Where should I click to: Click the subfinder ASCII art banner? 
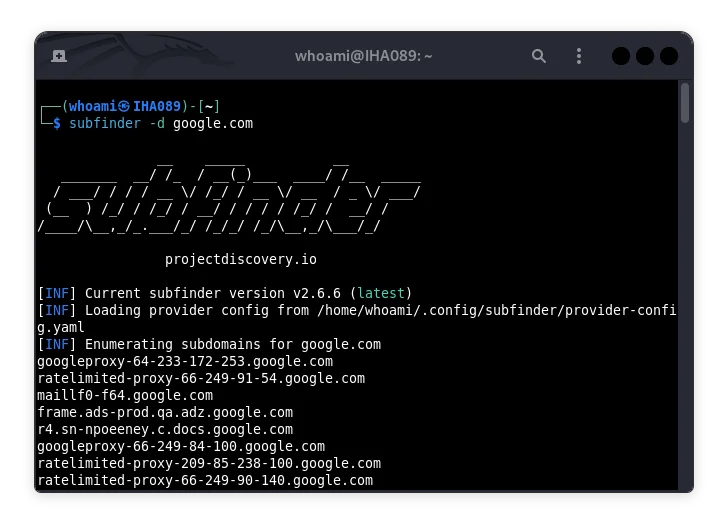pos(229,198)
